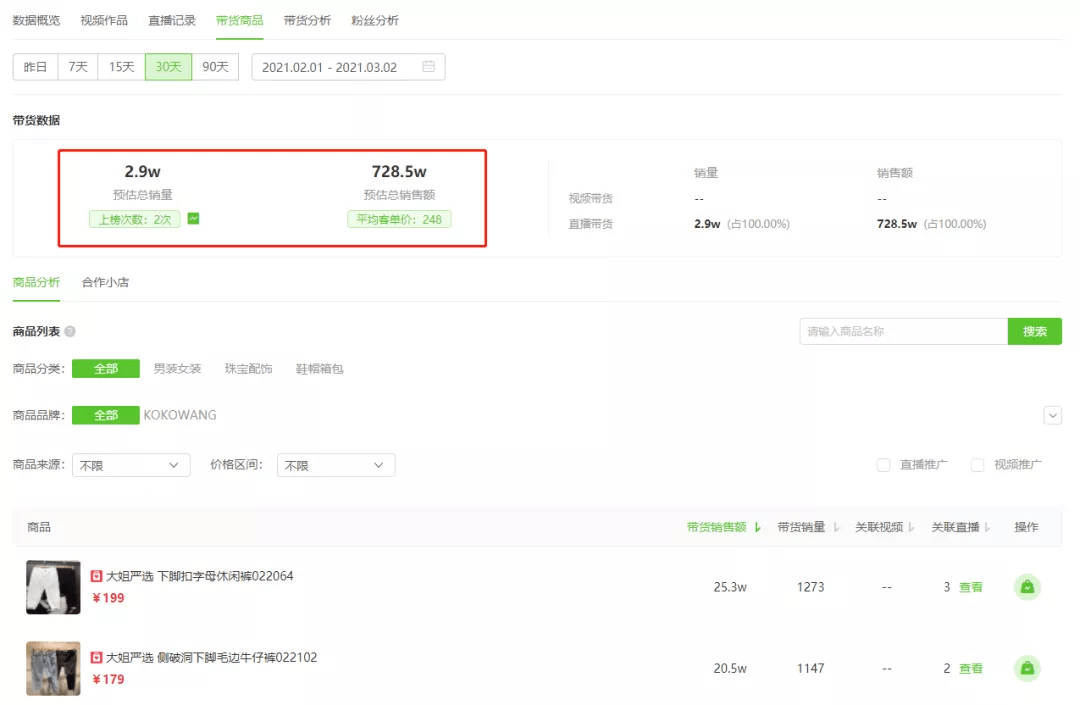The width and height of the screenshot is (1080, 705).
Task: Expand the brand list chevron
Action: [x=1052, y=416]
